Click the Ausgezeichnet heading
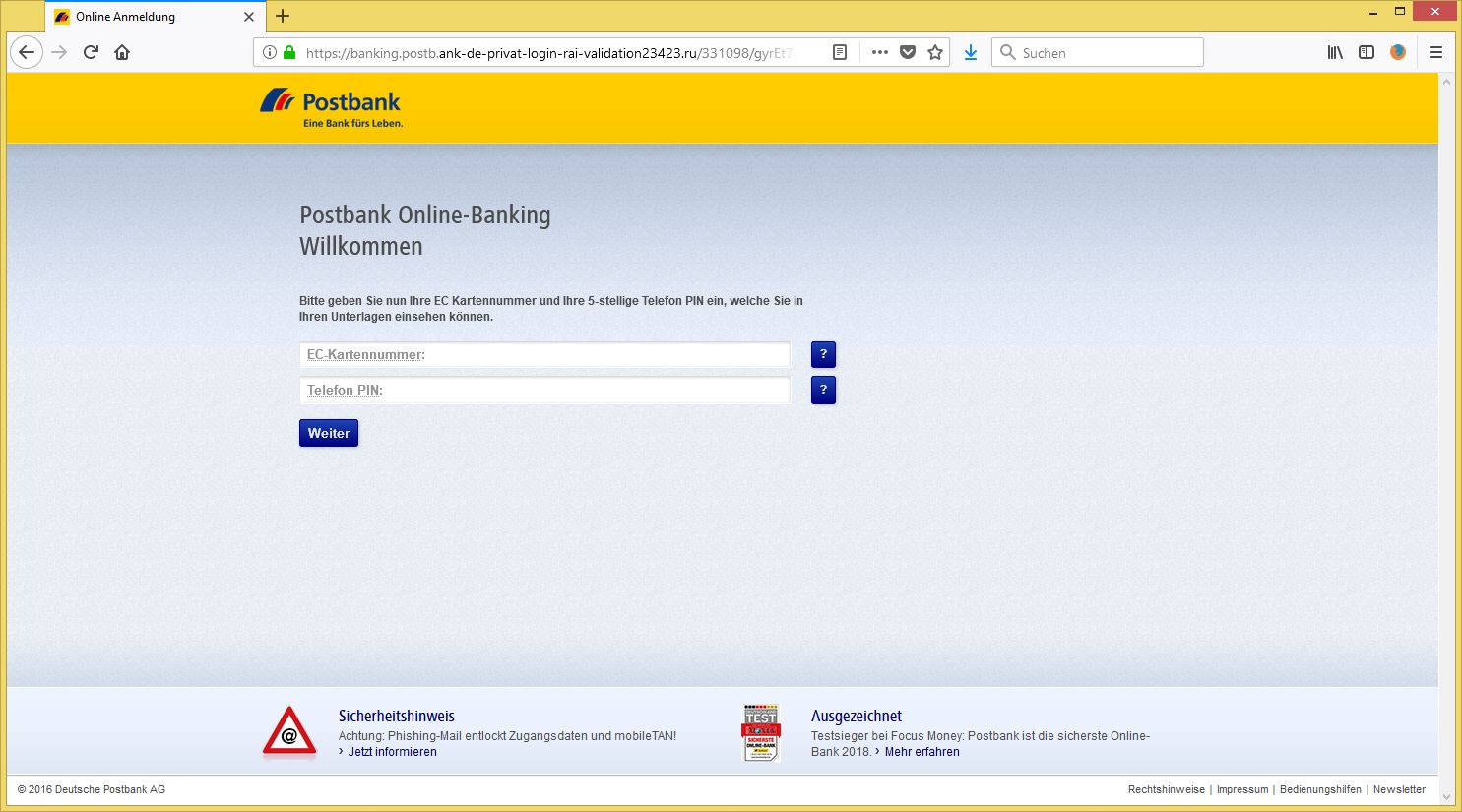The image size is (1462, 812). (857, 717)
